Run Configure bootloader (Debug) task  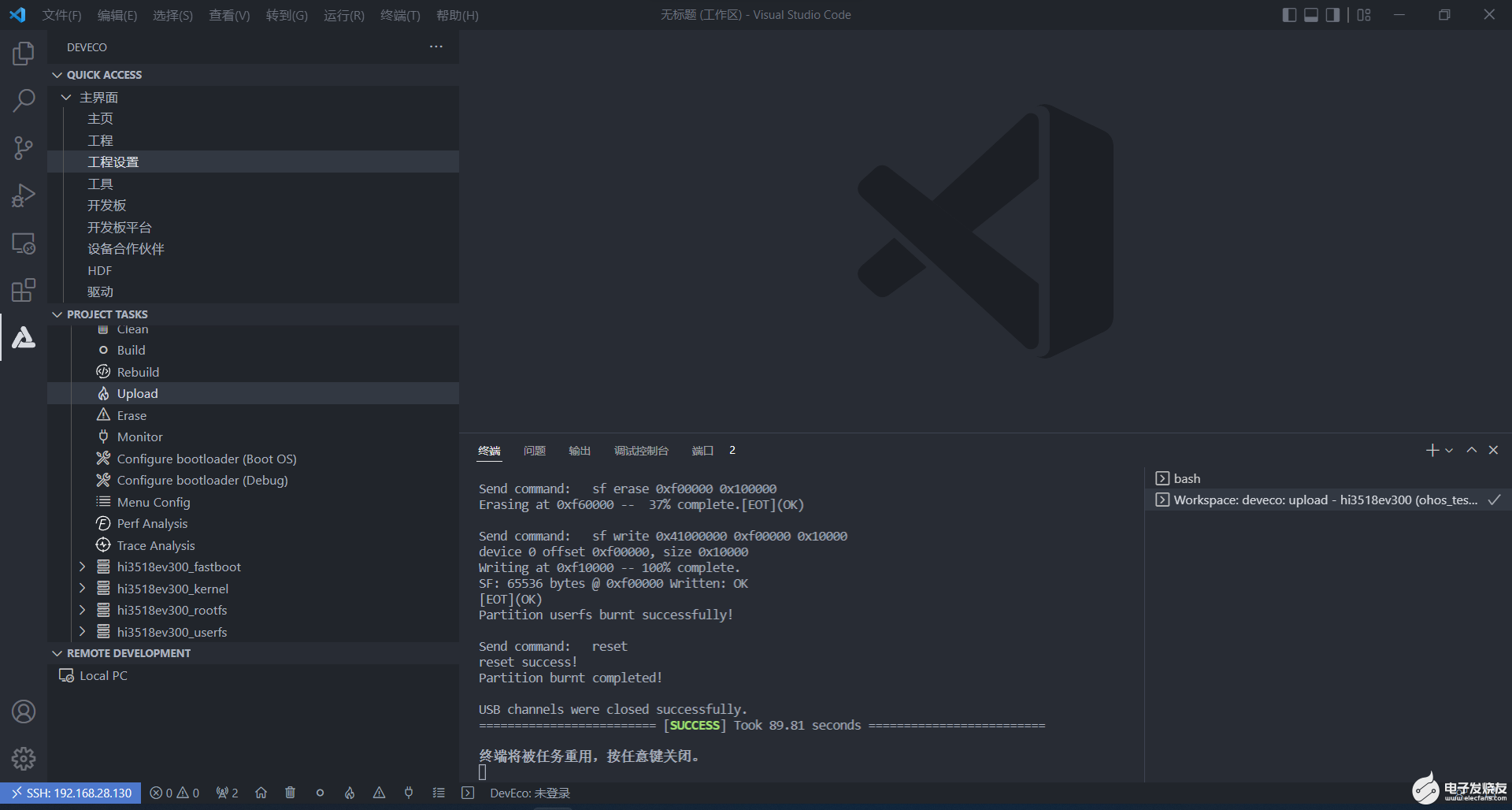[x=253, y=480]
